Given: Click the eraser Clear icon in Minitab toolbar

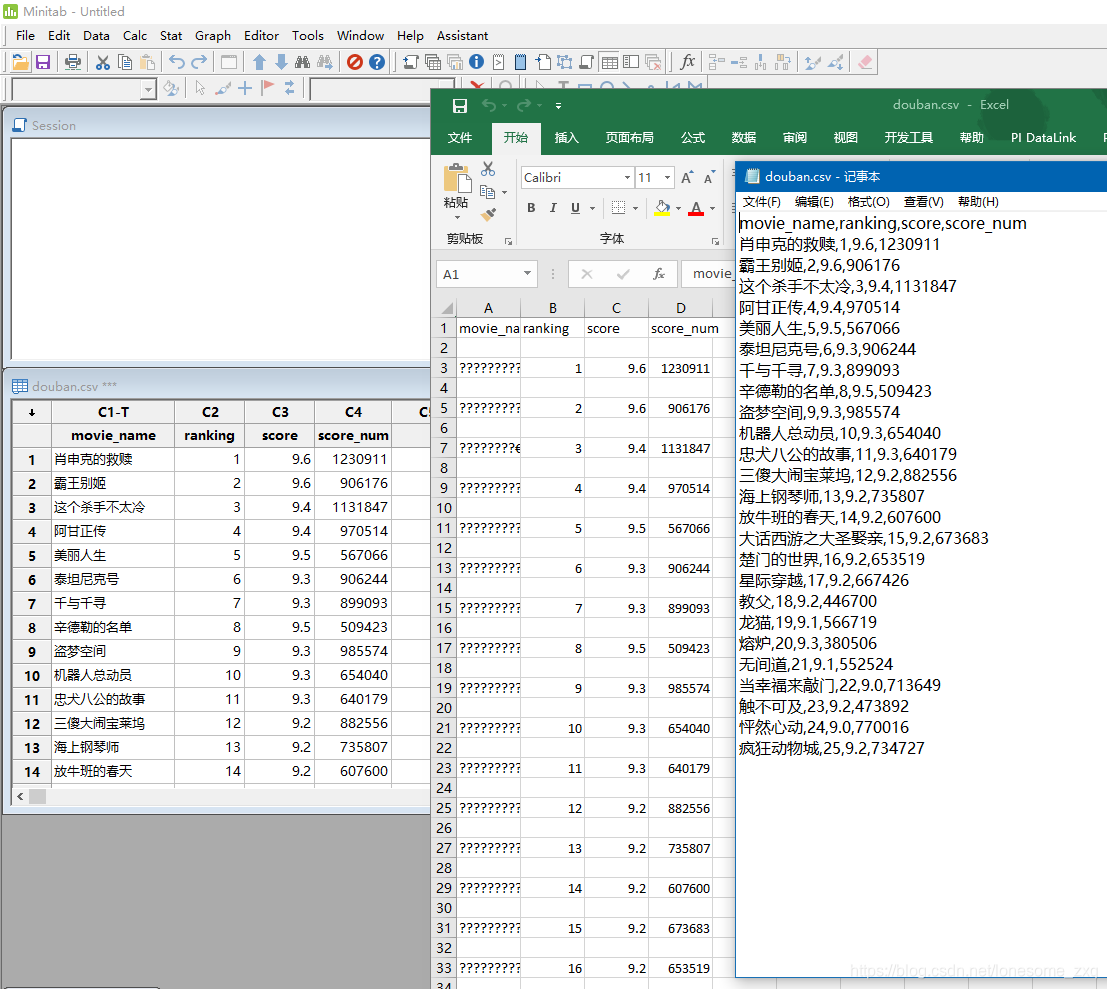Looking at the screenshot, I should (x=865, y=62).
